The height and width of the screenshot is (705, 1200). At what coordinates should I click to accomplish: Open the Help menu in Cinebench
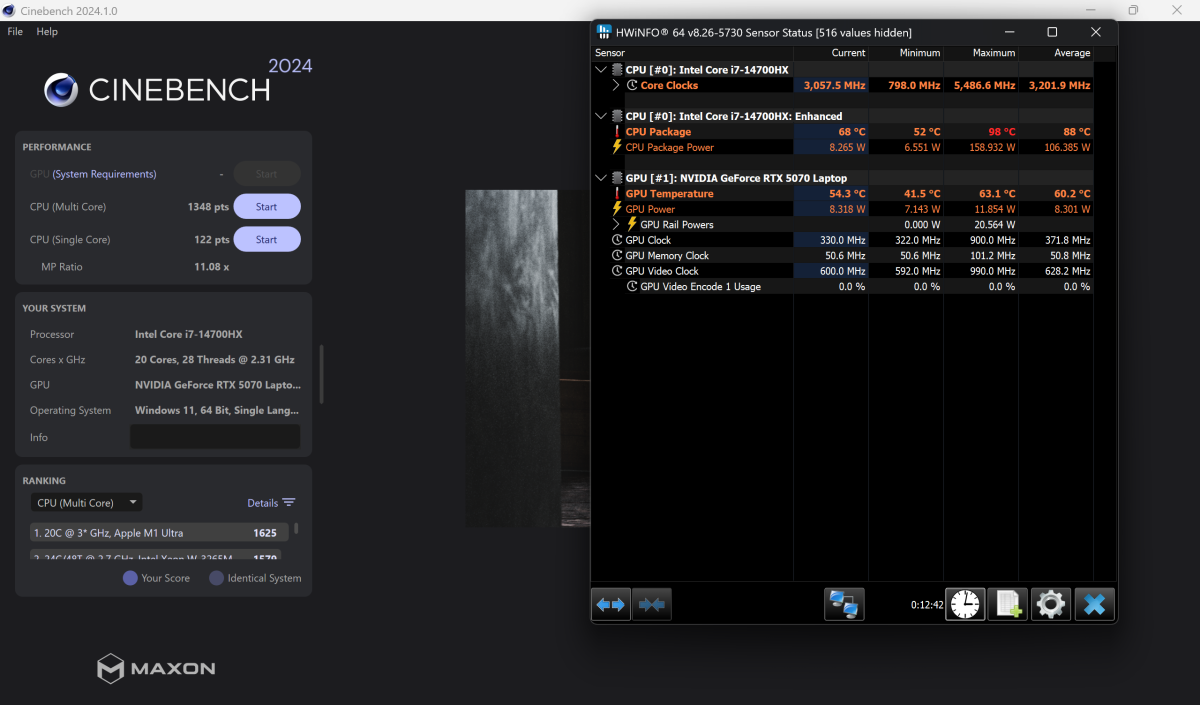coord(47,32)
